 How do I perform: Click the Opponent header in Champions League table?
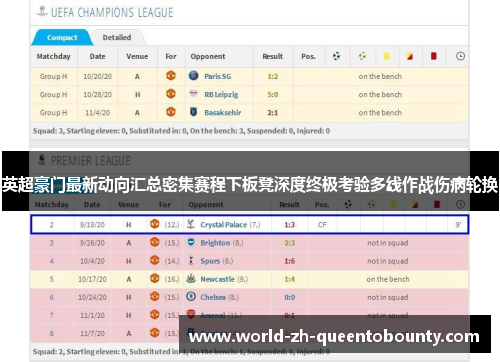[208, 56]
